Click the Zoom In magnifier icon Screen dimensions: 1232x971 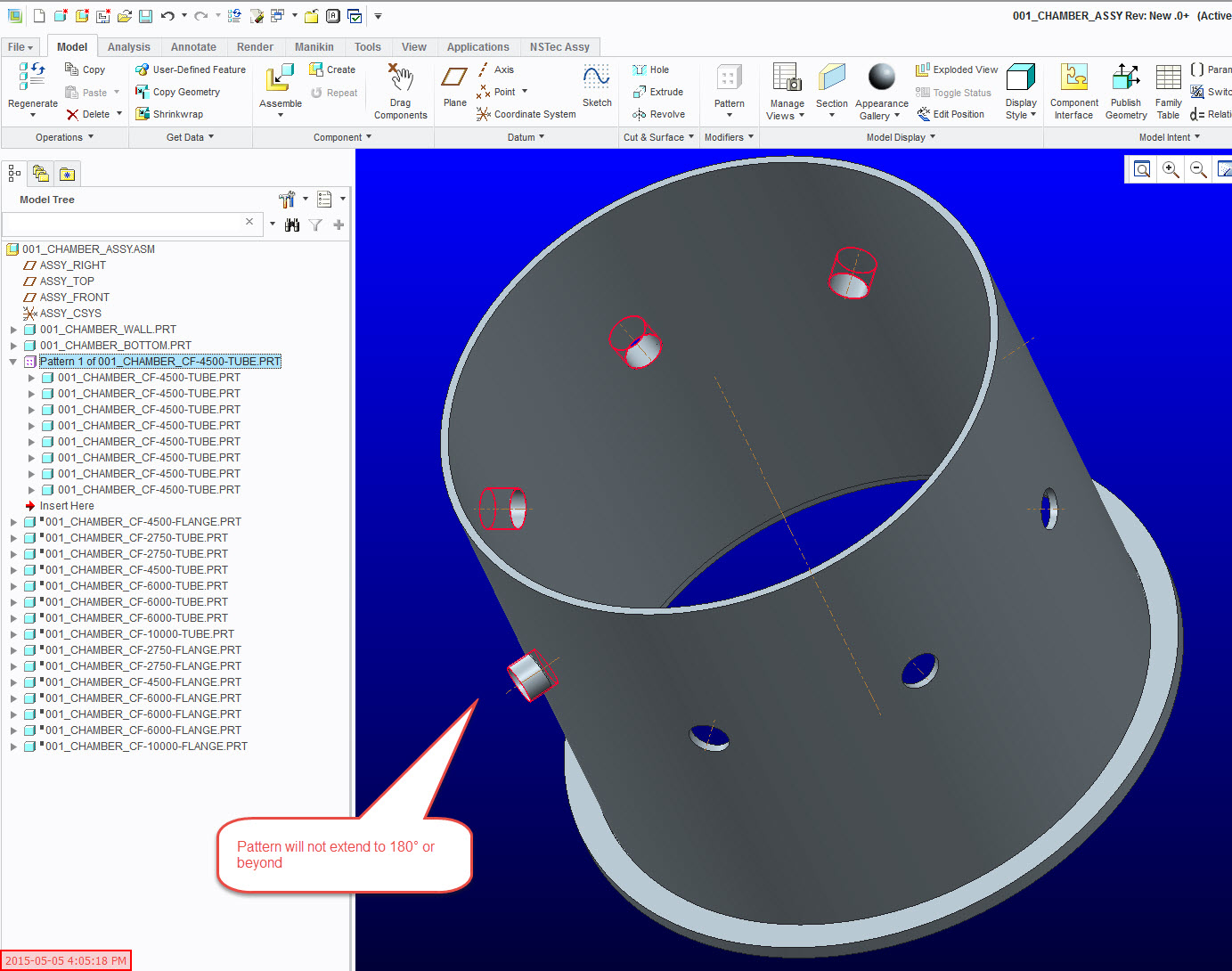[x=1171, y=169]
